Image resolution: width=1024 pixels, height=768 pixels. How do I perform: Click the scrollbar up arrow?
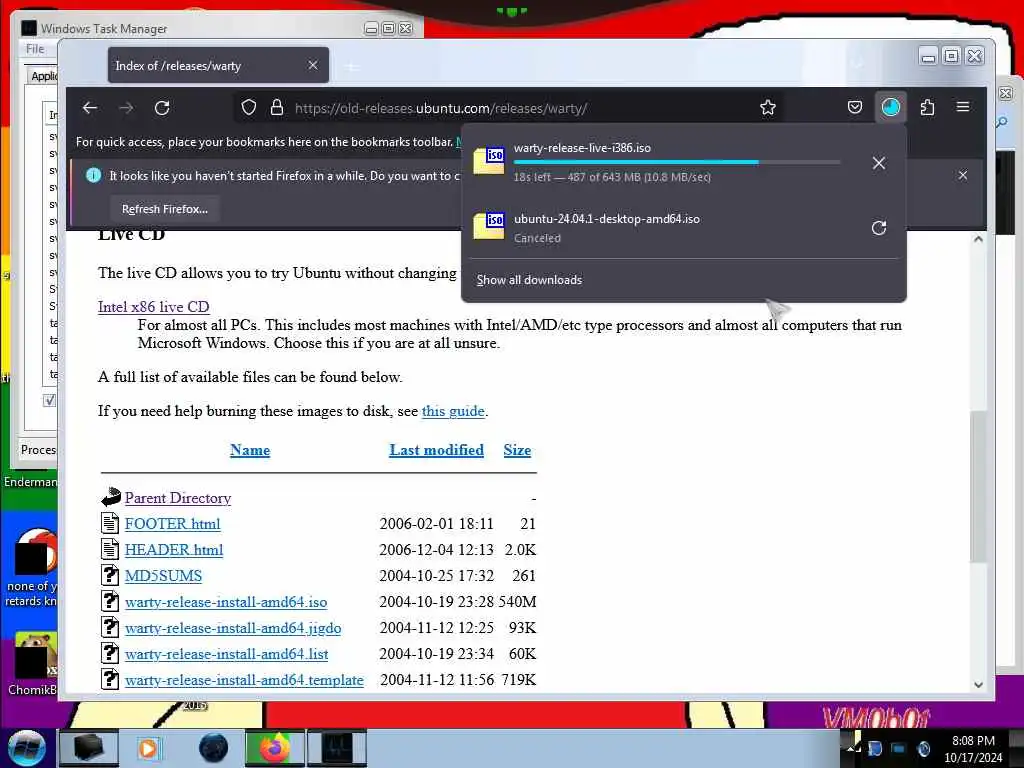(978, 239)
